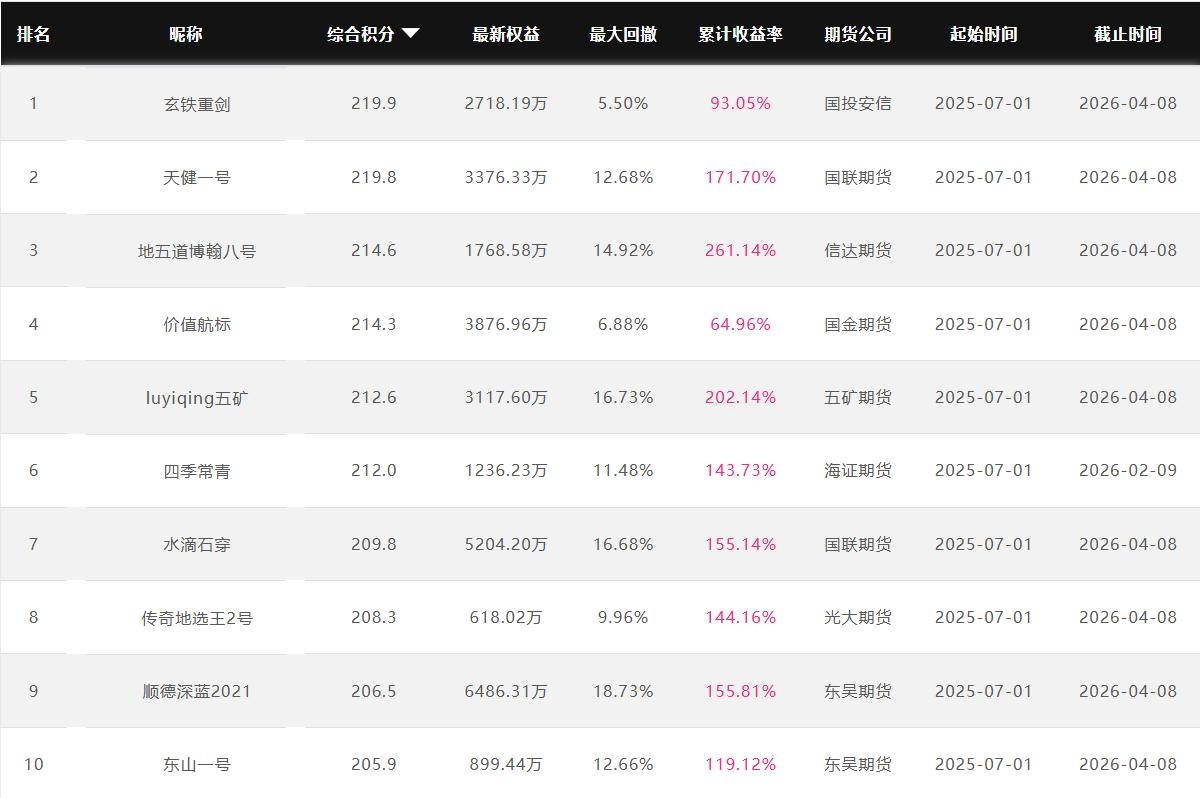The height and width of the screenshot is (798, 1200).
Task: Select the 水滴石穿 nickname
Action: 197,545
